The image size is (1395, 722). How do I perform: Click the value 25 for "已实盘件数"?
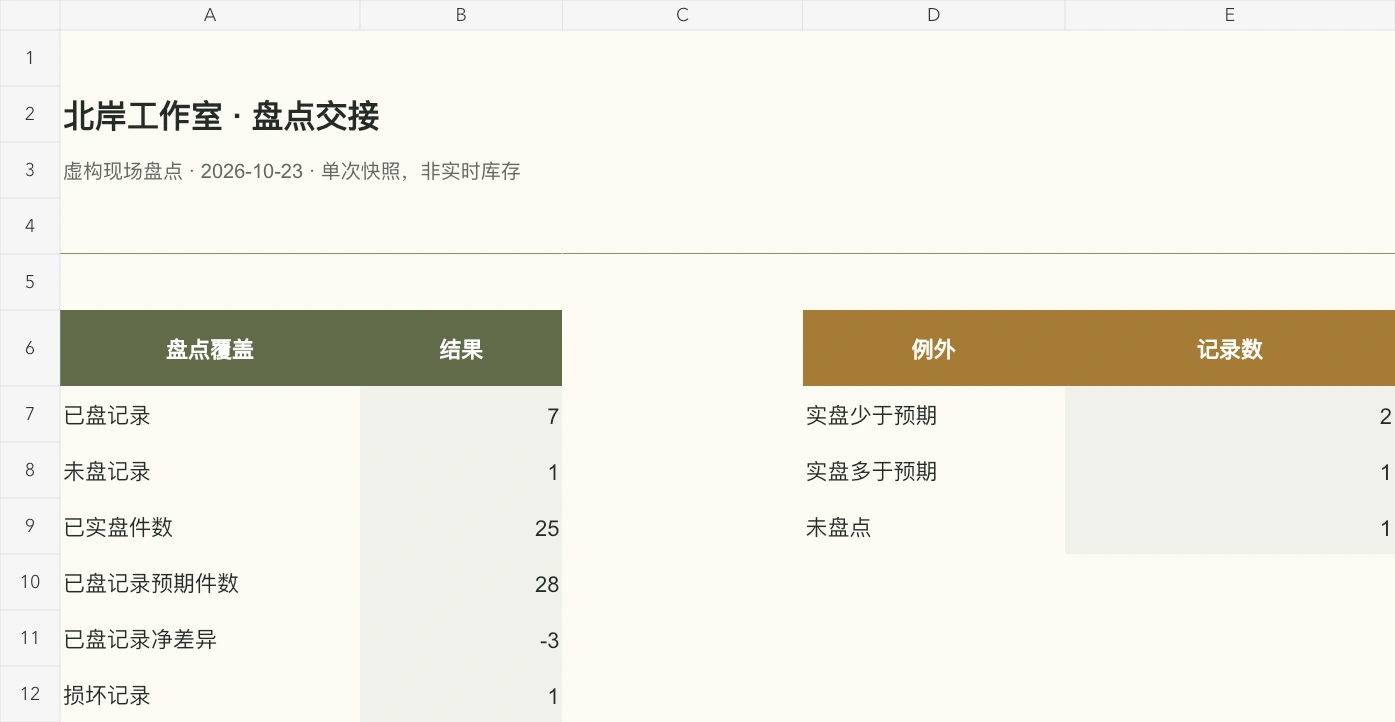click(461, 526)
